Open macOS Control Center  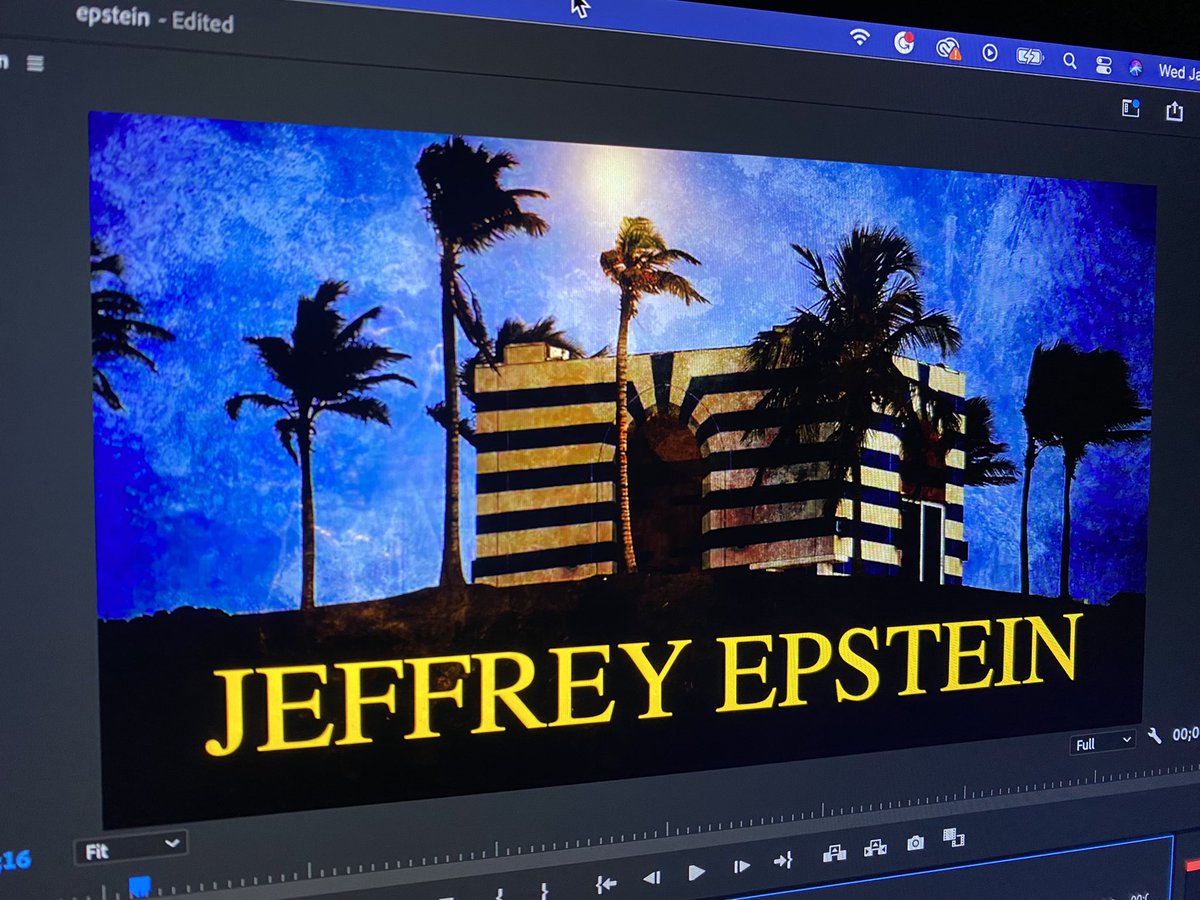tap(1103, 65)
